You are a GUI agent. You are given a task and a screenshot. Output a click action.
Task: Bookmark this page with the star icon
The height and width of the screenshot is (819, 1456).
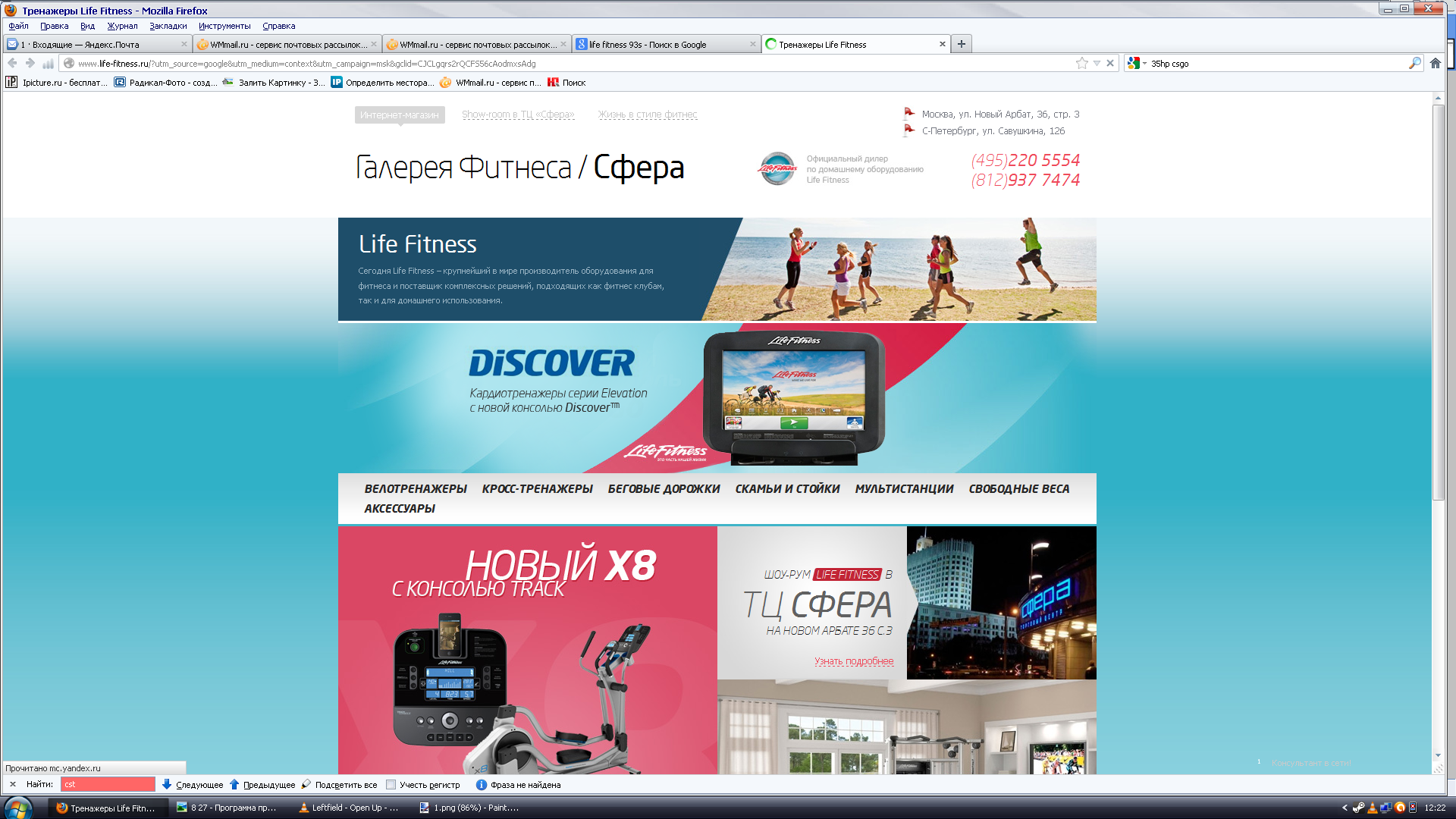click(1081, 64)
